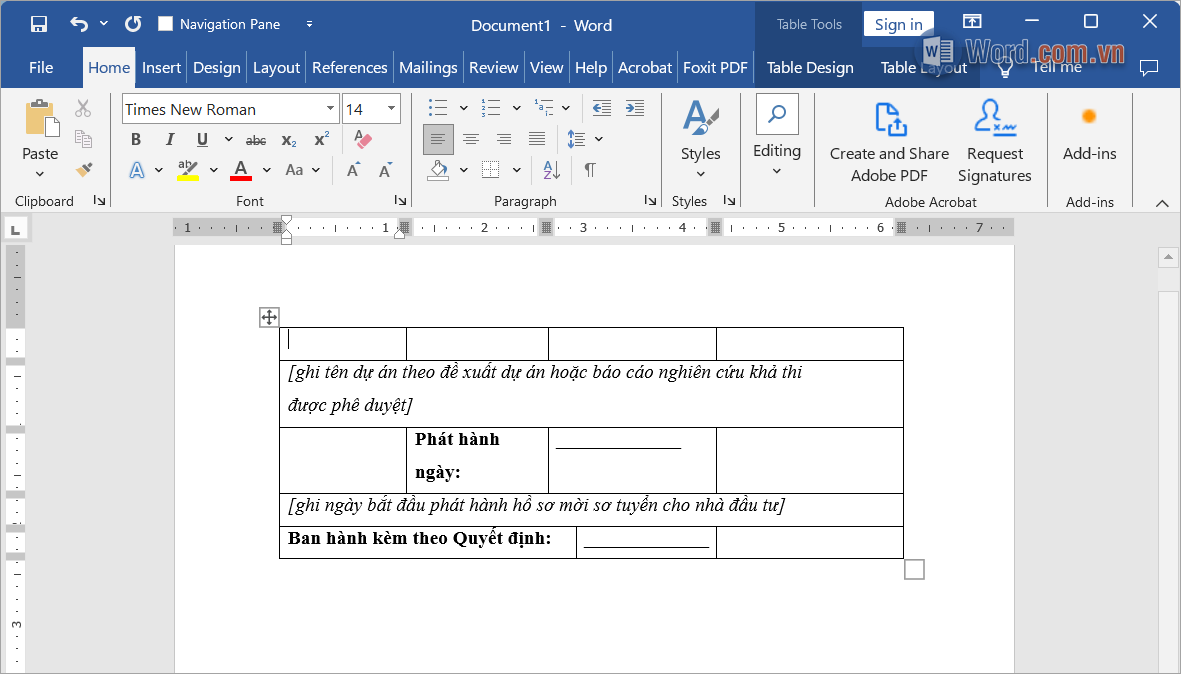Viewport: 1181px width, 674px height.
Task: Click the Increase Indent icon
Action: 634,108
